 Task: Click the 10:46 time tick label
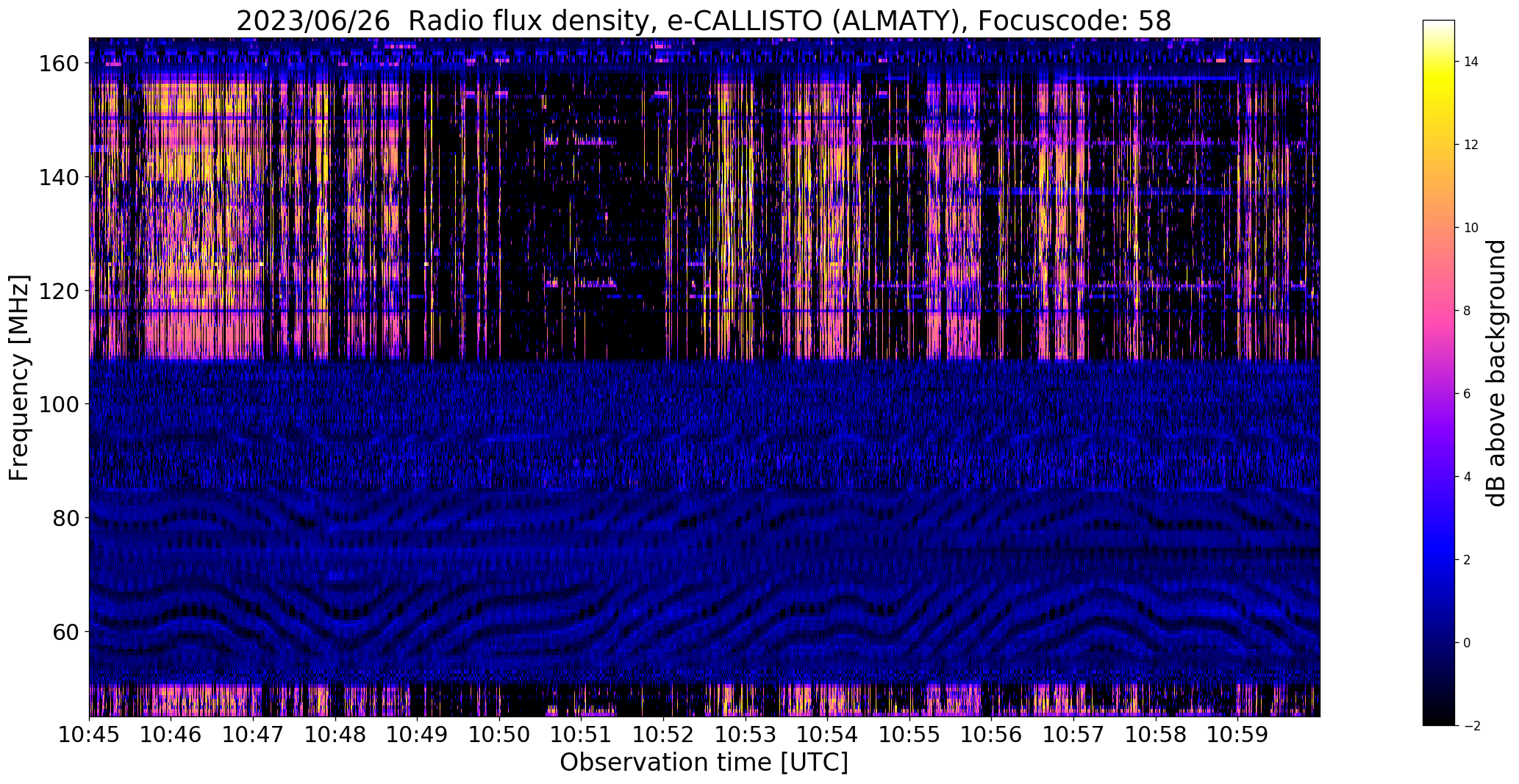tap(171, 734)
